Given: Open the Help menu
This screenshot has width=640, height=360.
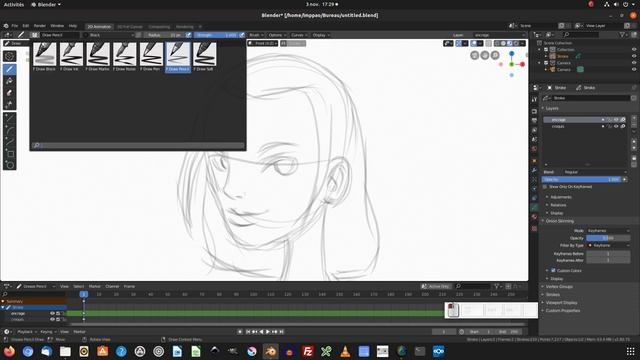Looking at the screenshot, I should [x=72, y=26].
